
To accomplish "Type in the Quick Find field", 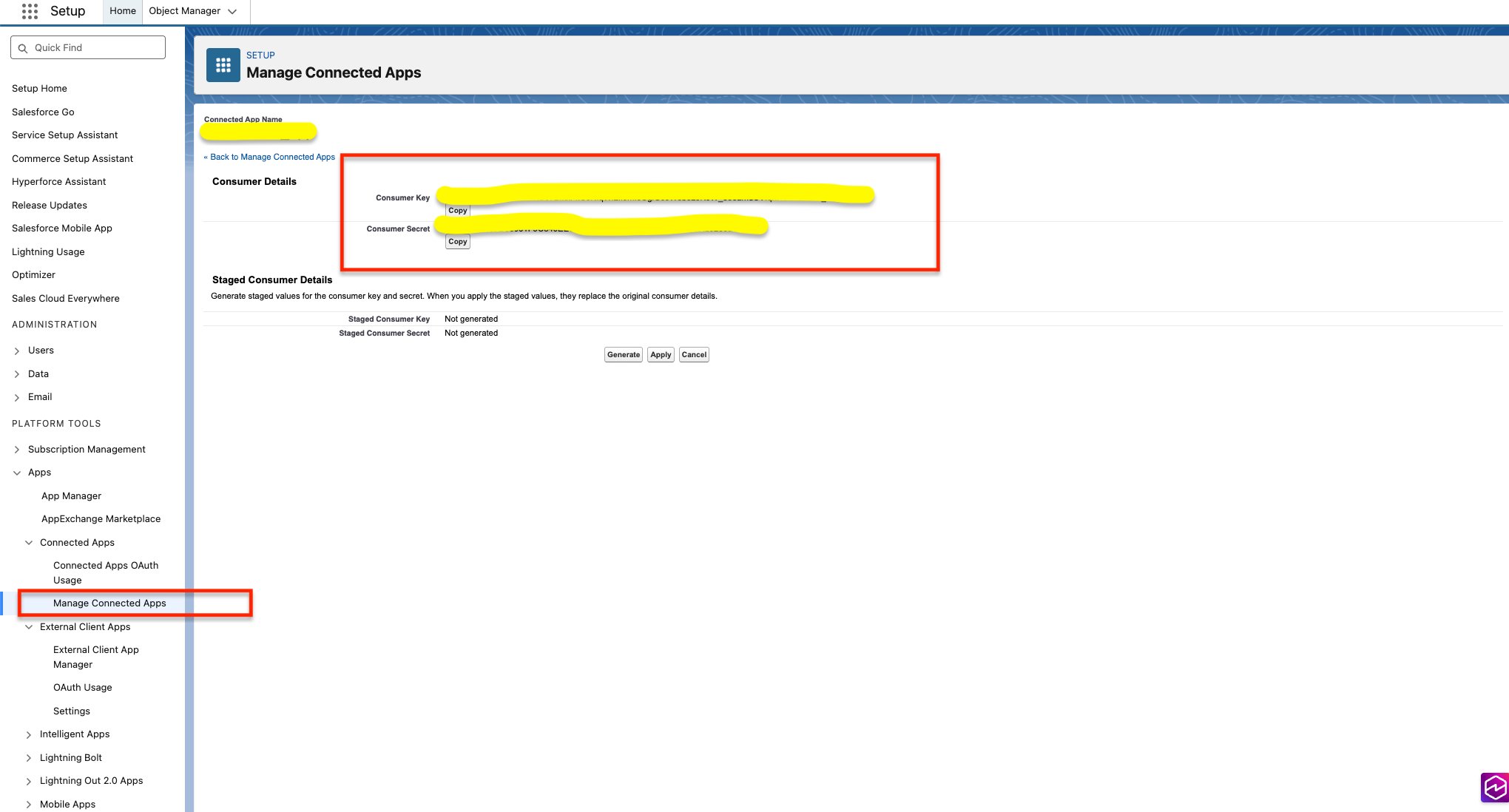I will (96, 48).
